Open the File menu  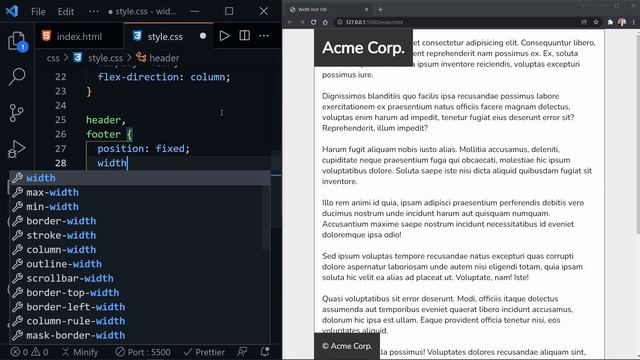coord(38,11)
